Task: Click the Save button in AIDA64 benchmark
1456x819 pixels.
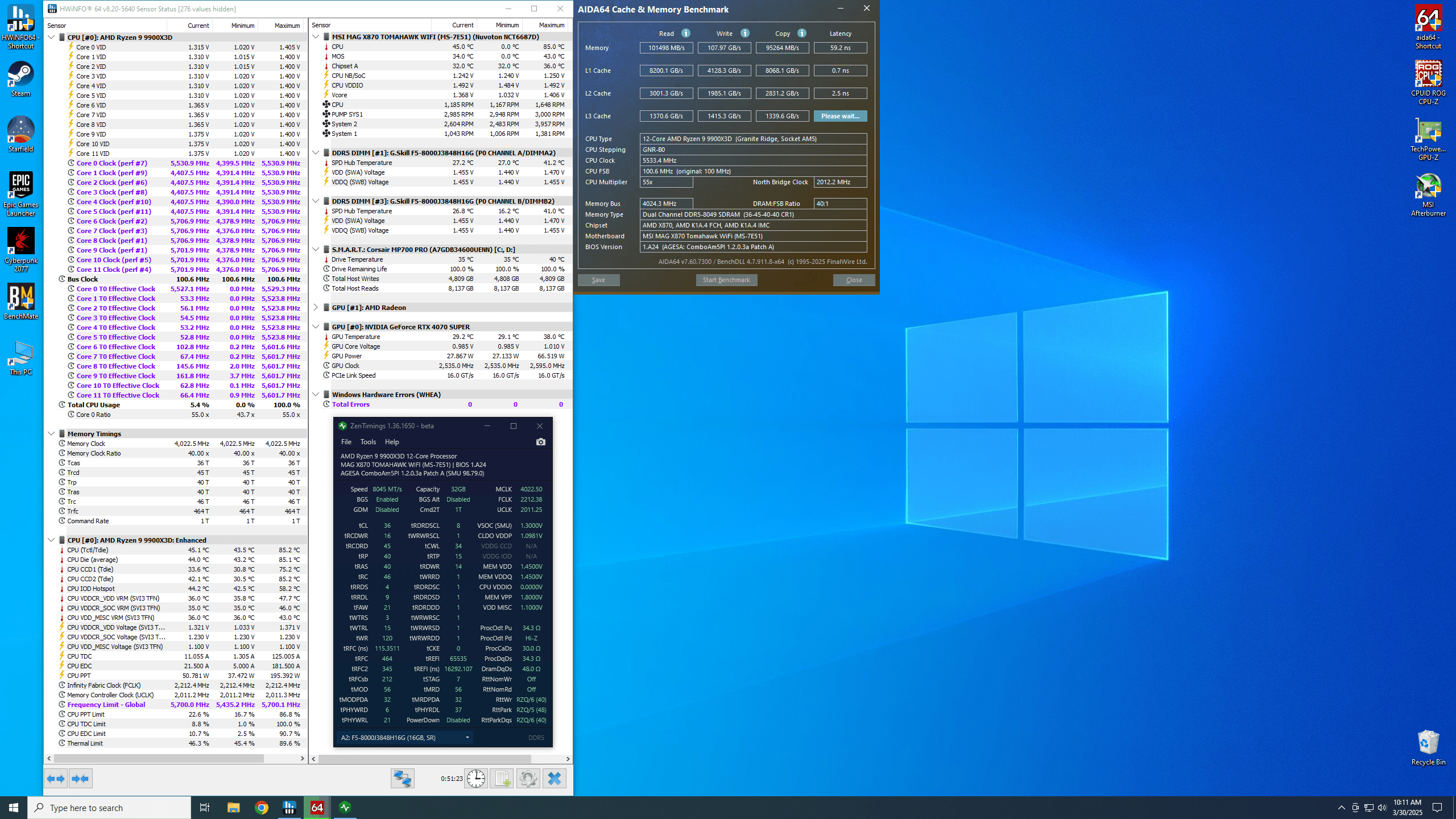Action: tap(598, 280)
